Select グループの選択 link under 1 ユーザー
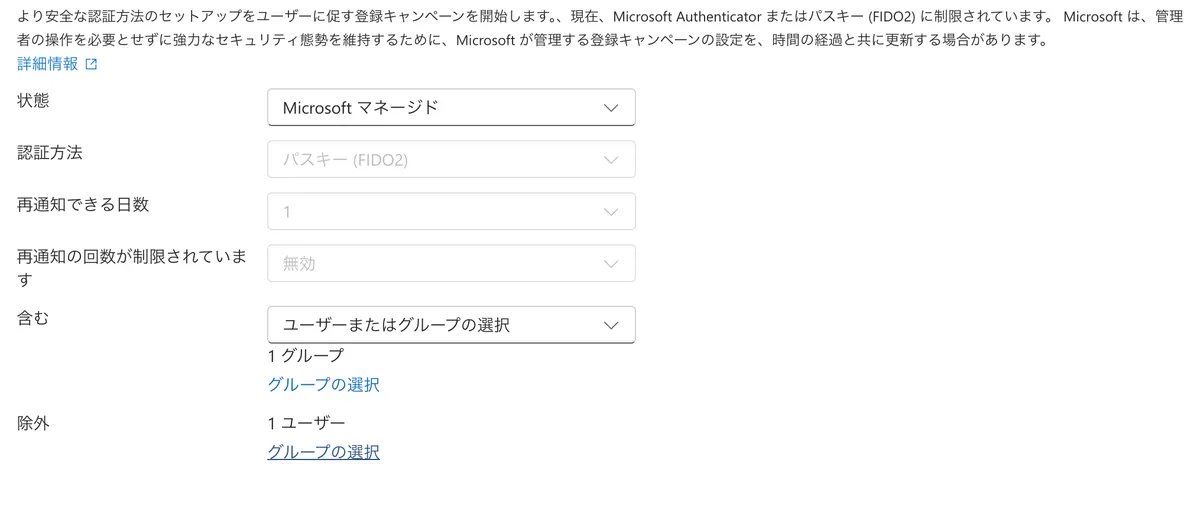Viewport: 1200px width, 530px height. point(324,452)
